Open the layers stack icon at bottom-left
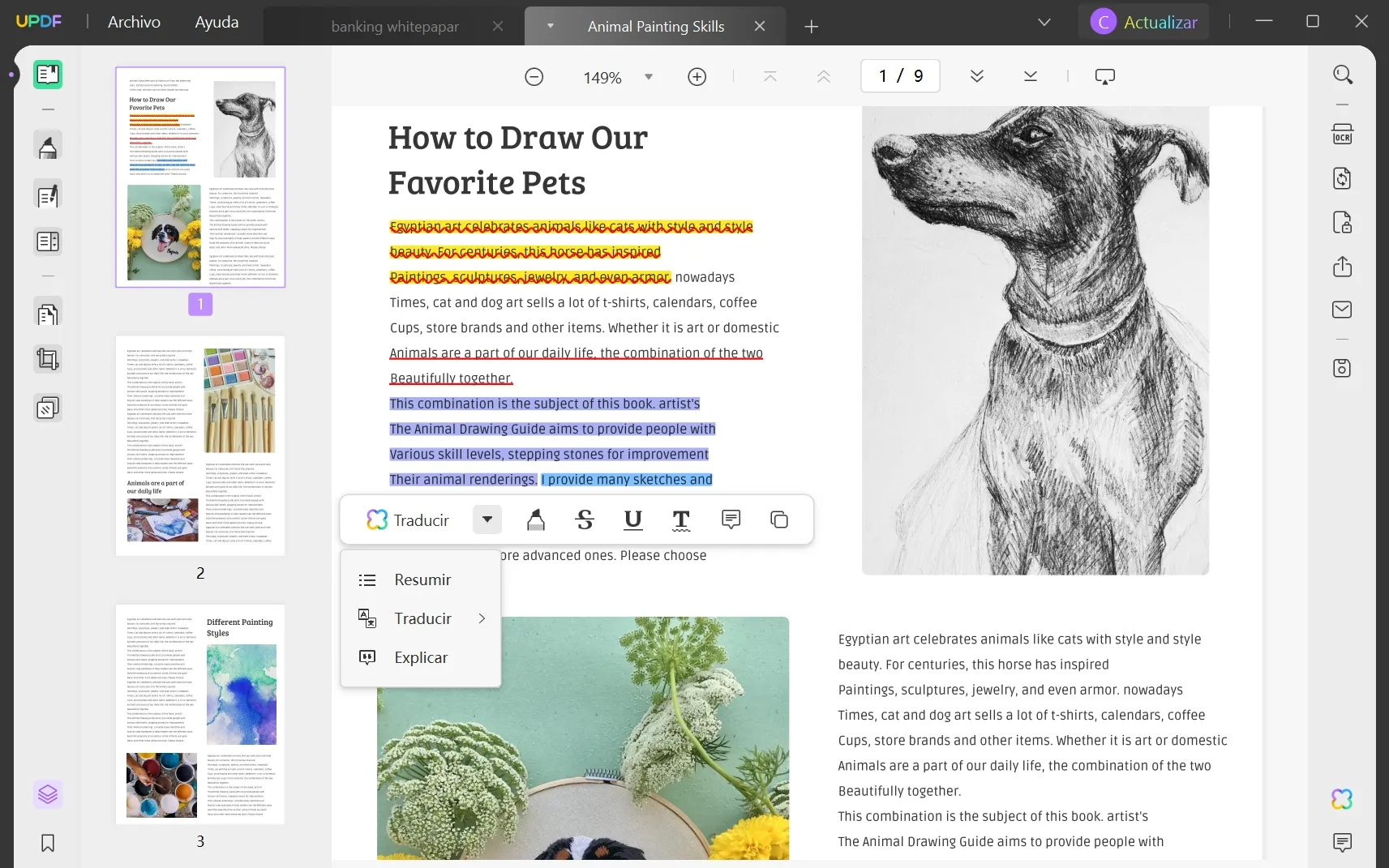This screenshot has width=1389, height=868. click(x=48, y=794)
